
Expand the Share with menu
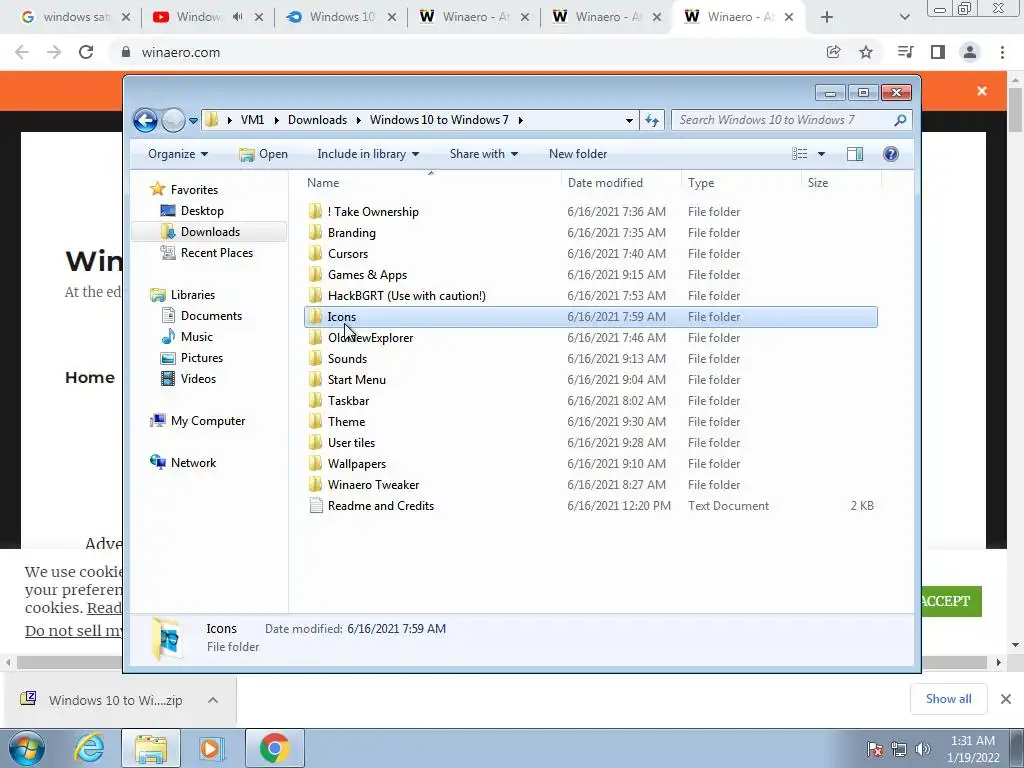pos(484,154)
